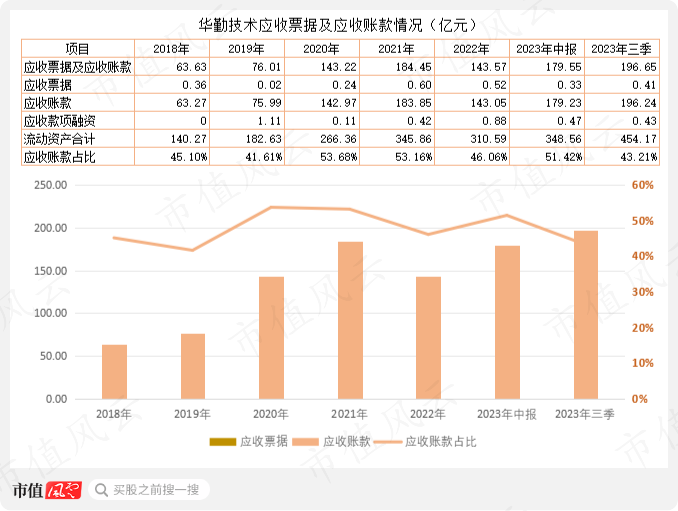
Task: Click the cell value 63.27
Action: tap(192, 103)
